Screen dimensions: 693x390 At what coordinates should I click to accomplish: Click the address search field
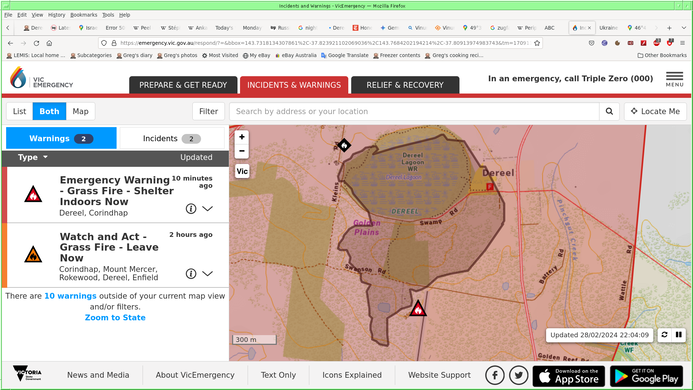pyautogui.click(x=414, y=111)
